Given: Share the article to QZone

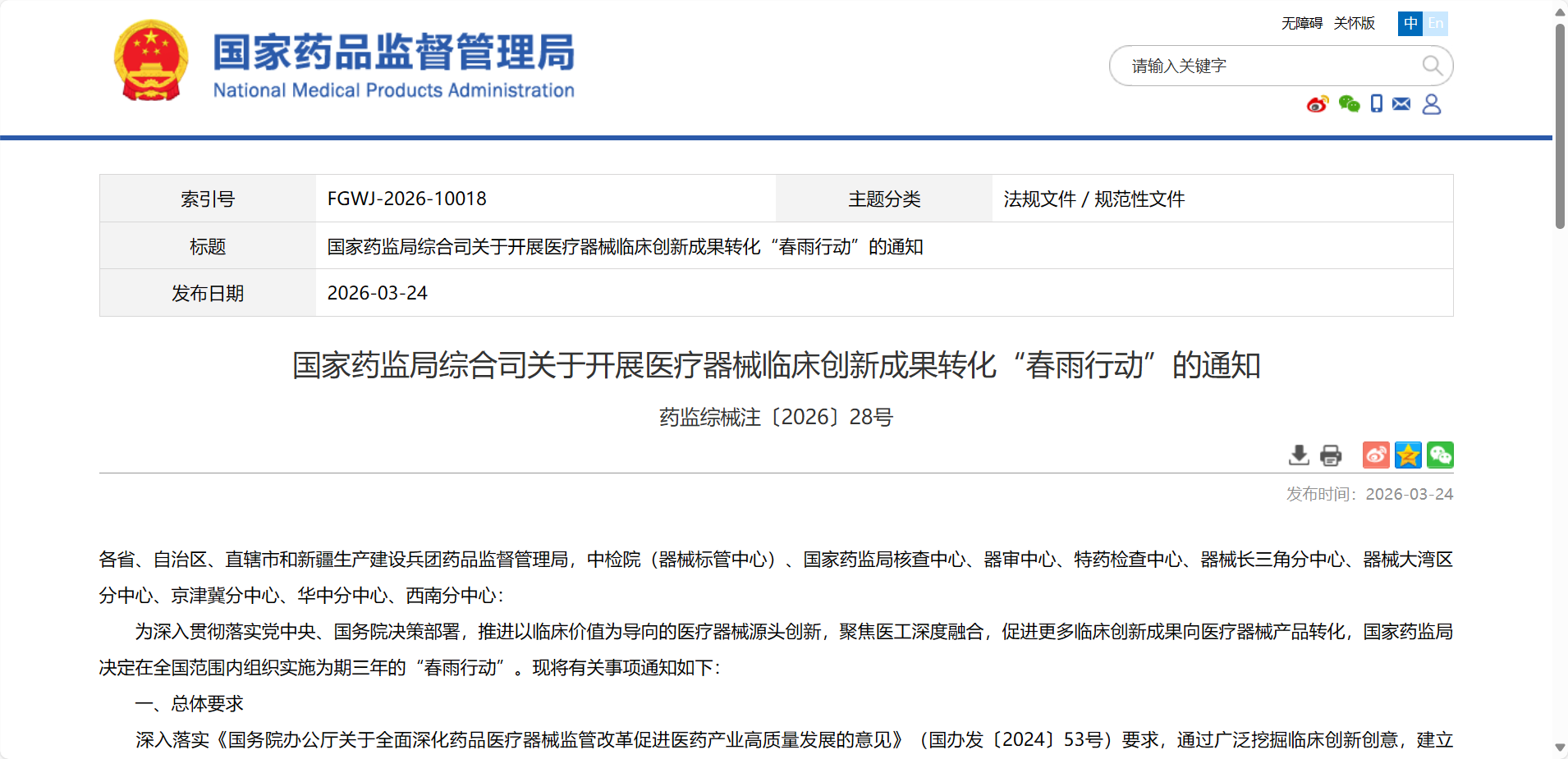Looking at the screenshot, I should click(x=1409, y=455).
